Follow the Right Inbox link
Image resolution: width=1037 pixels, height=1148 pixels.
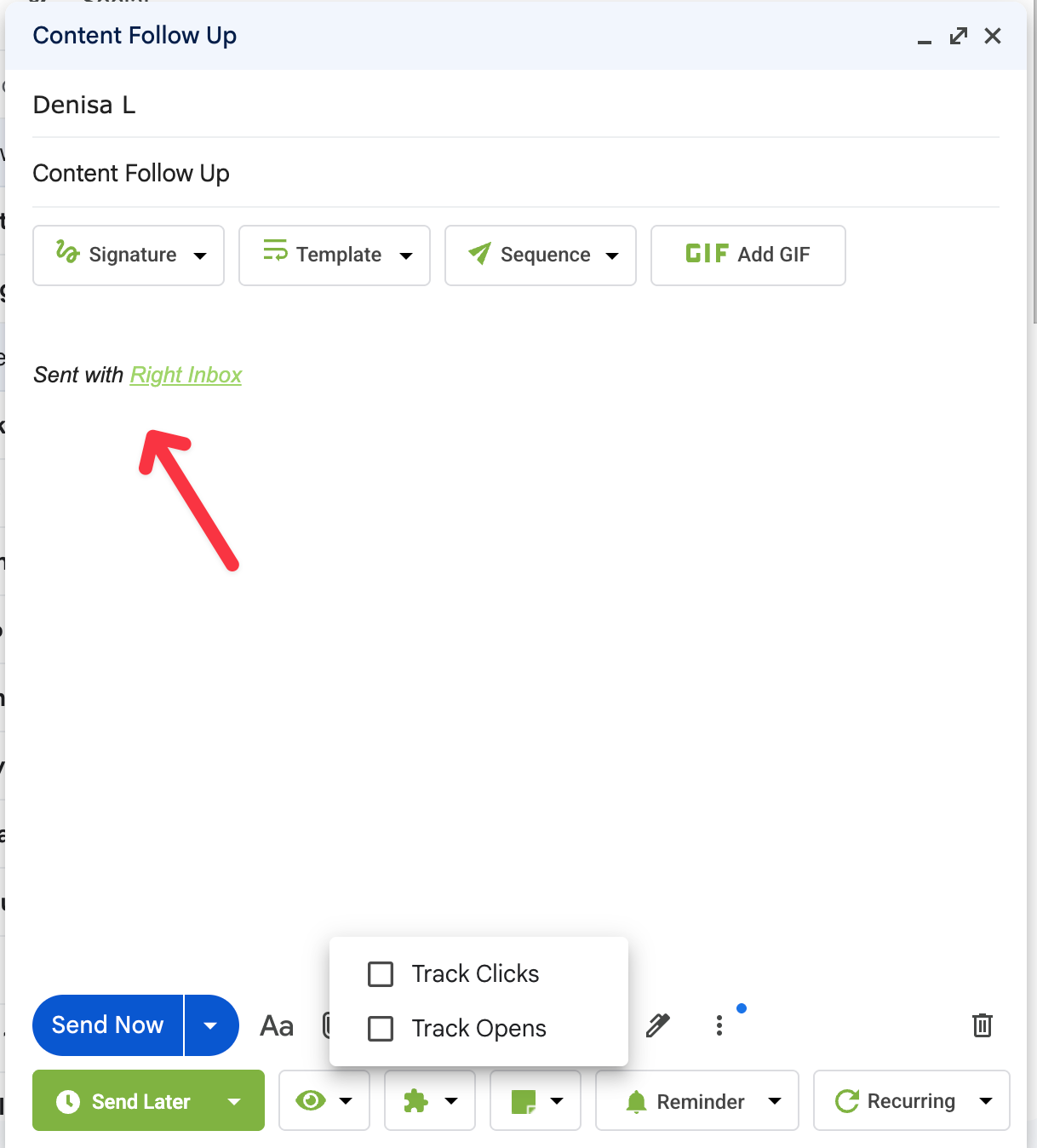(x=186, y=375)
